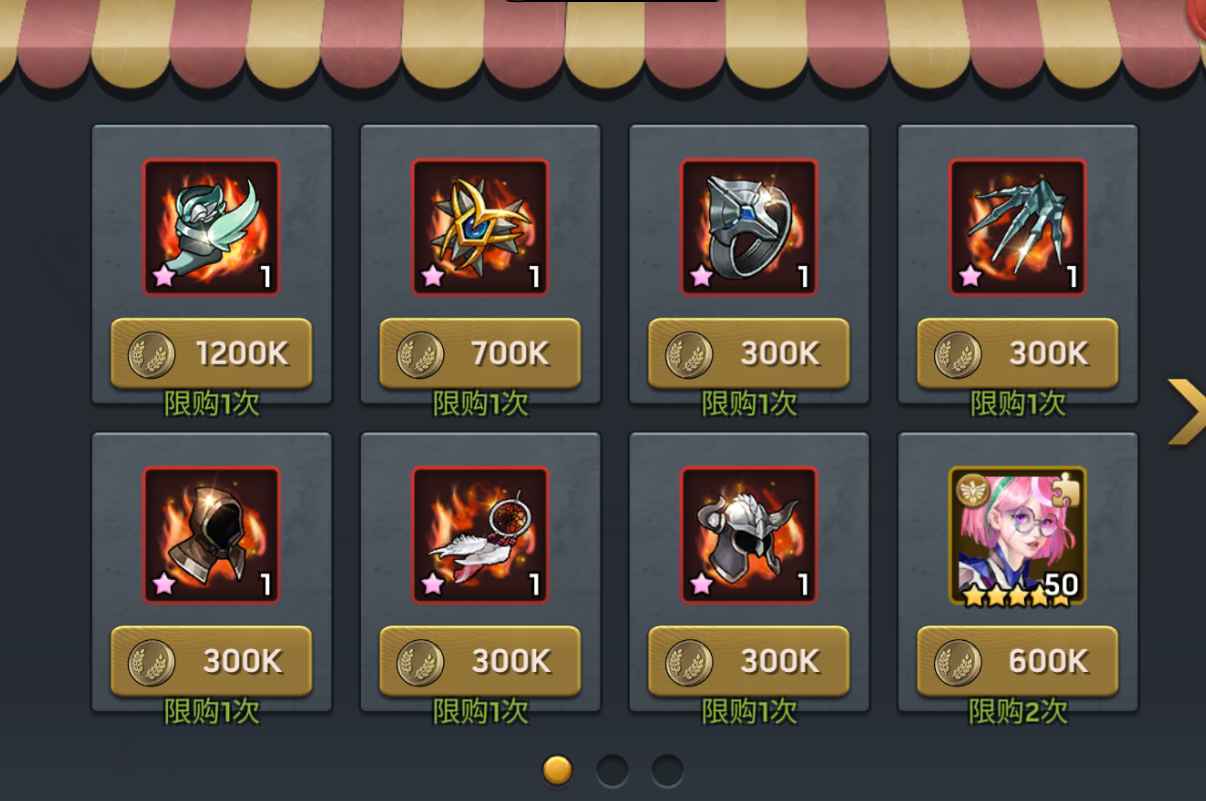This screenshot has width=1206, height=801.
Task: Switch to the second page dot
Action: pos(613,770)
